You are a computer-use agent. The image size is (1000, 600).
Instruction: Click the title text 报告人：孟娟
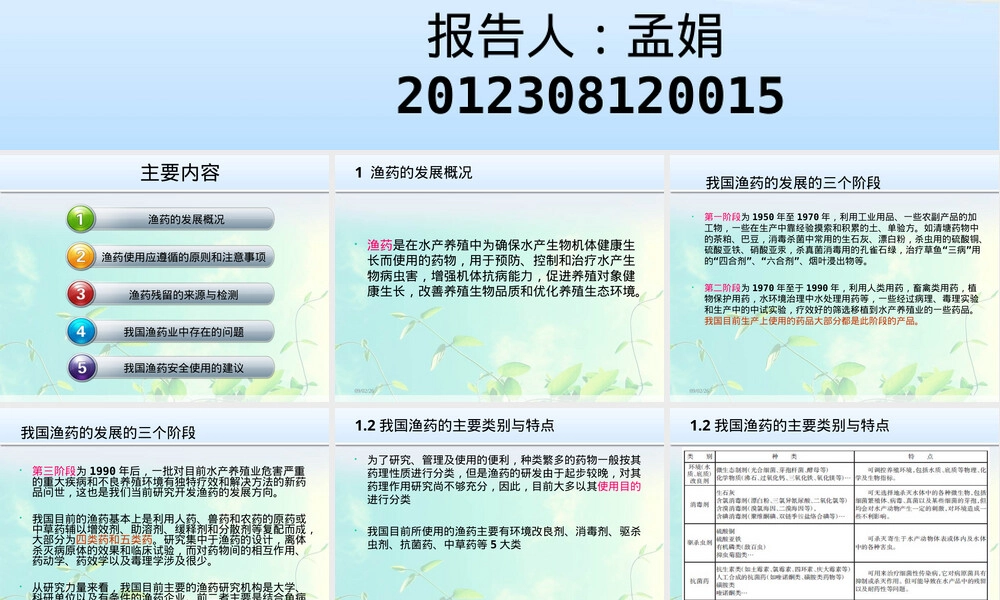[575, 36]
